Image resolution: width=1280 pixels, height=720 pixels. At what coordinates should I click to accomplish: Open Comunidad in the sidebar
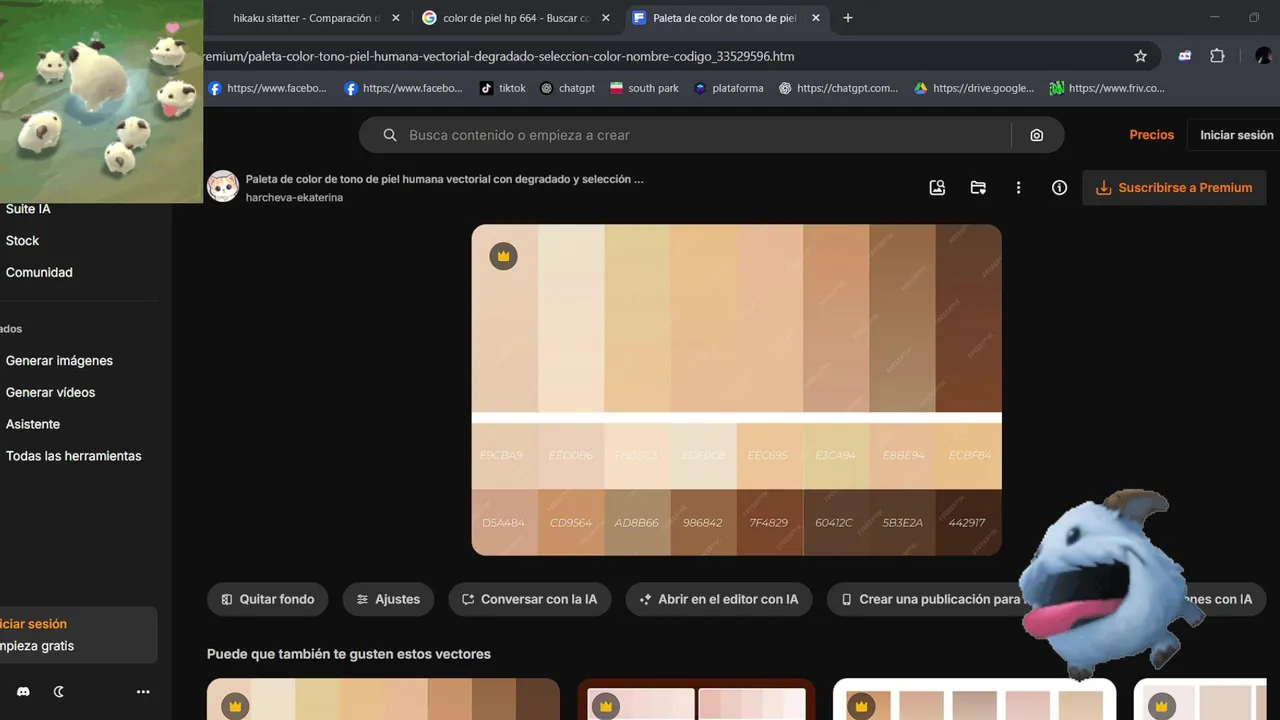[39, 272]
